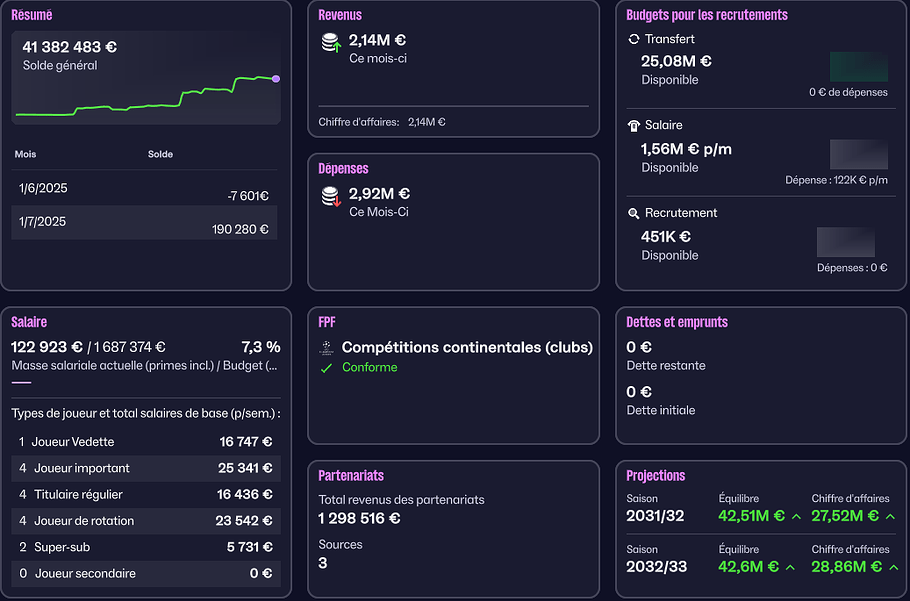The width and height of the screenshot is (910, 601).
Task: Click the purple endpoint dot on balance graph
Action: click(276, 78)
